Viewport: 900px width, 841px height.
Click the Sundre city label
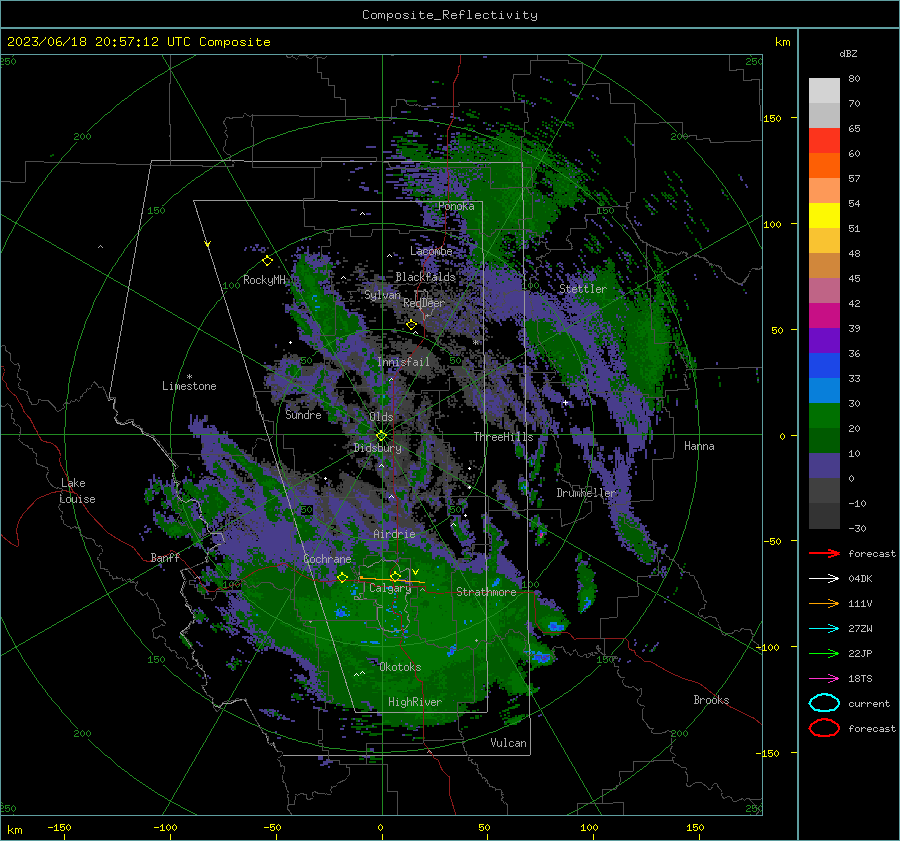(303, 414)
